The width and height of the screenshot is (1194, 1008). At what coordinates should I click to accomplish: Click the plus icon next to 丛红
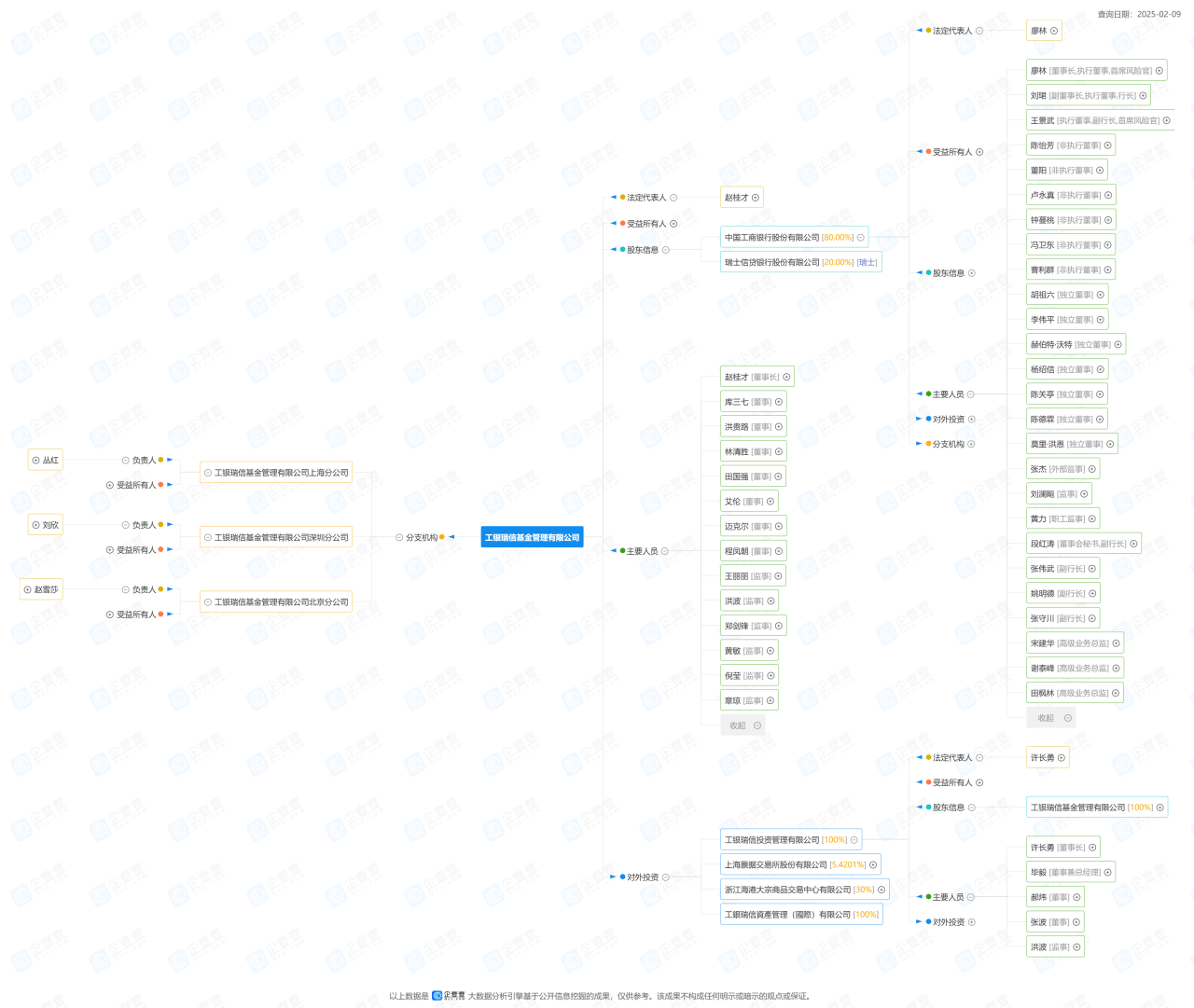(35, 461)
